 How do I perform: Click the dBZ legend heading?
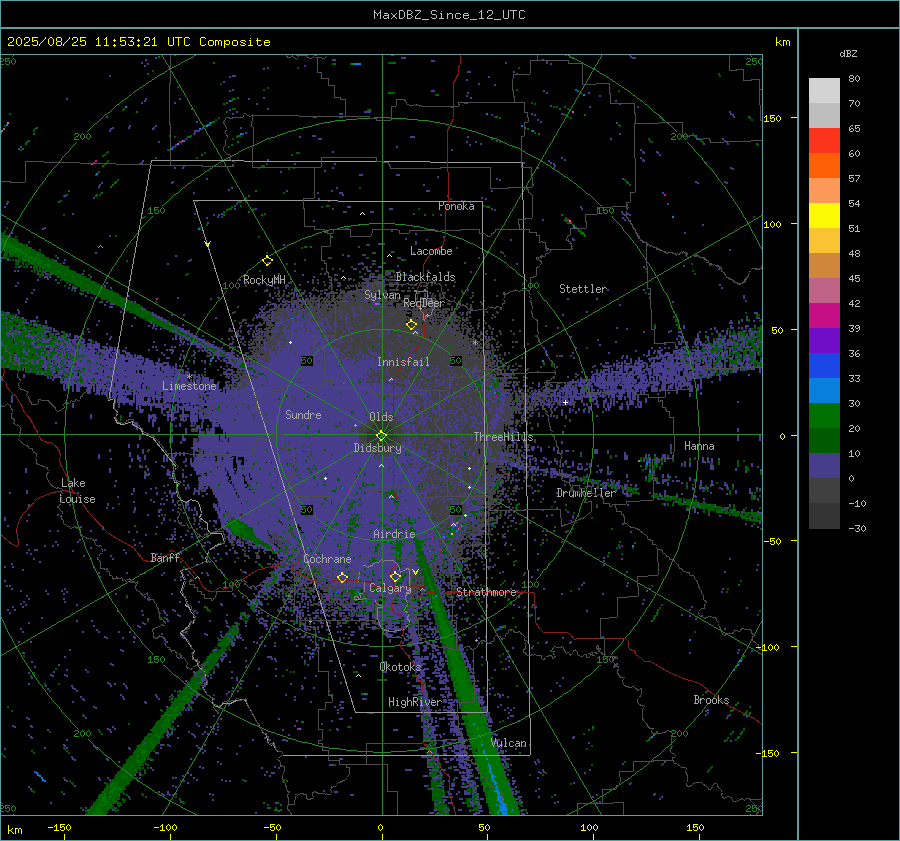pyautogui.click(x=848, y=53)
